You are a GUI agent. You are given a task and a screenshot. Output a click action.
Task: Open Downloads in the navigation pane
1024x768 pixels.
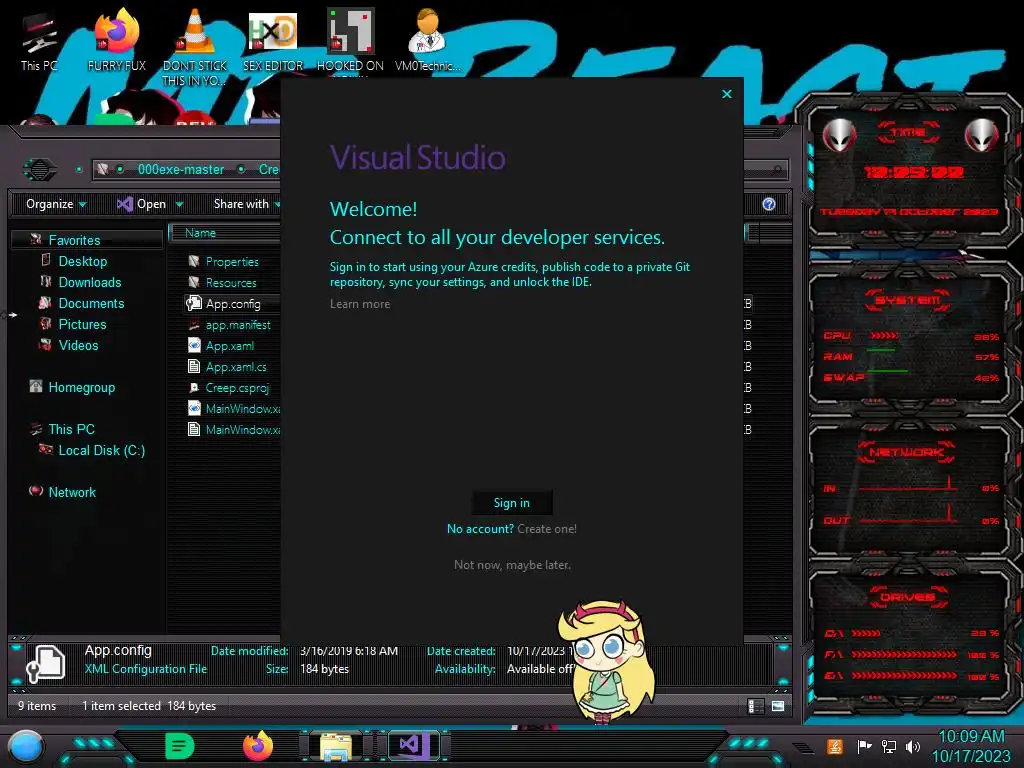click(90, 282)
